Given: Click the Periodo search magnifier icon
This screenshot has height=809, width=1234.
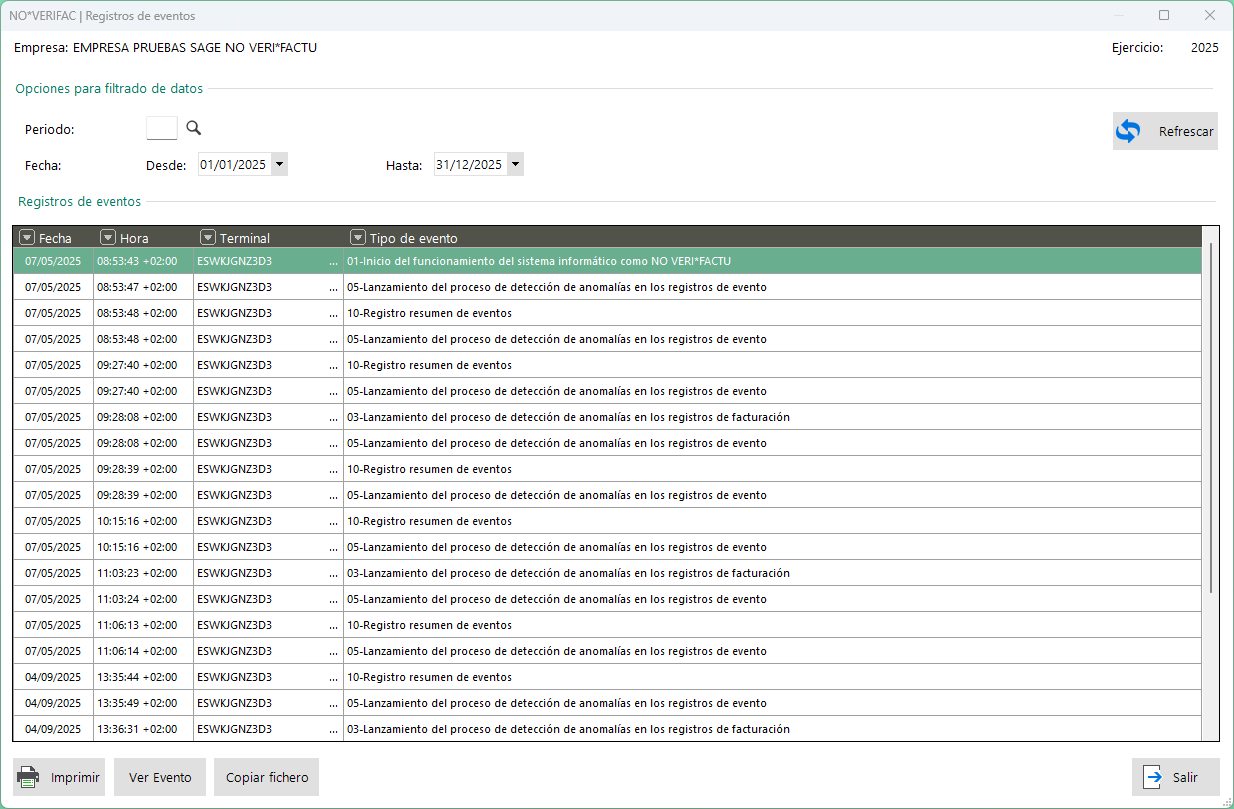Looking at the screenshot, I should tap(194, 128).
